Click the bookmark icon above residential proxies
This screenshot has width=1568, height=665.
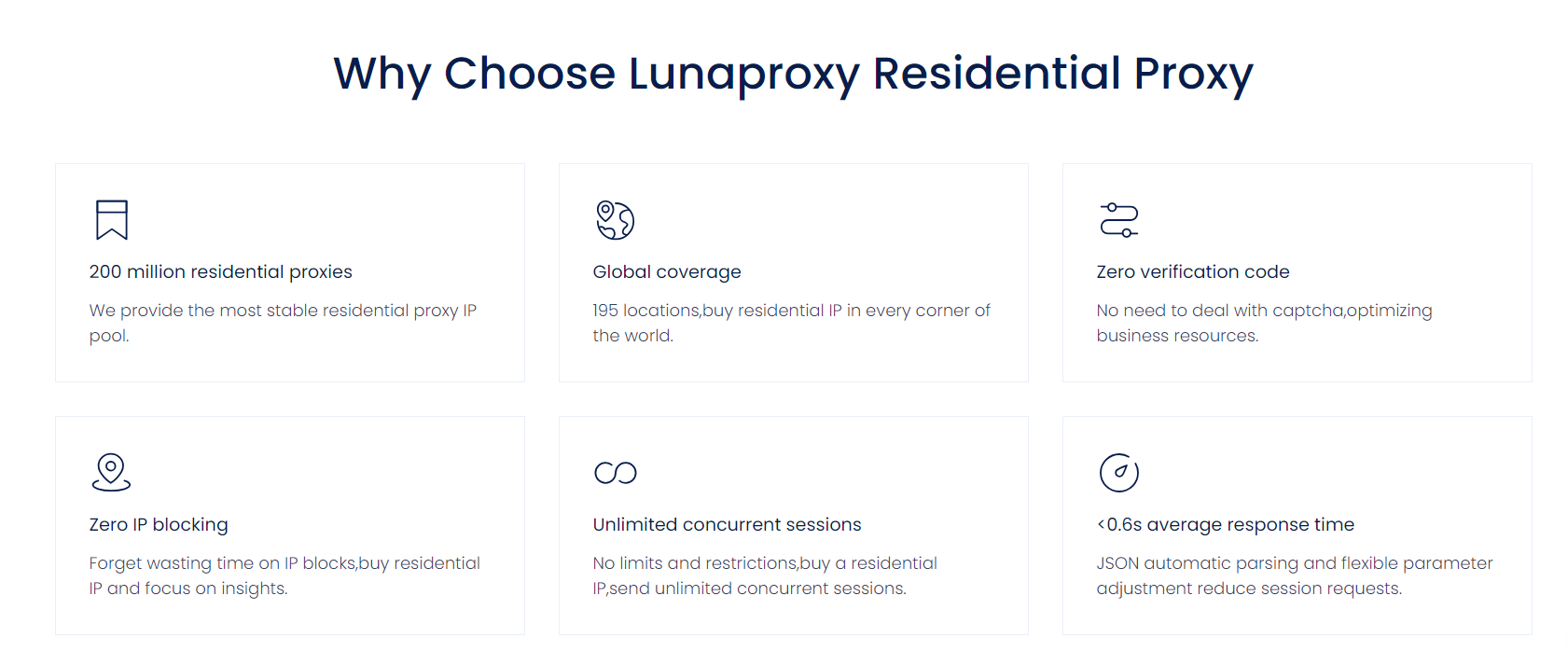point(112,220)
